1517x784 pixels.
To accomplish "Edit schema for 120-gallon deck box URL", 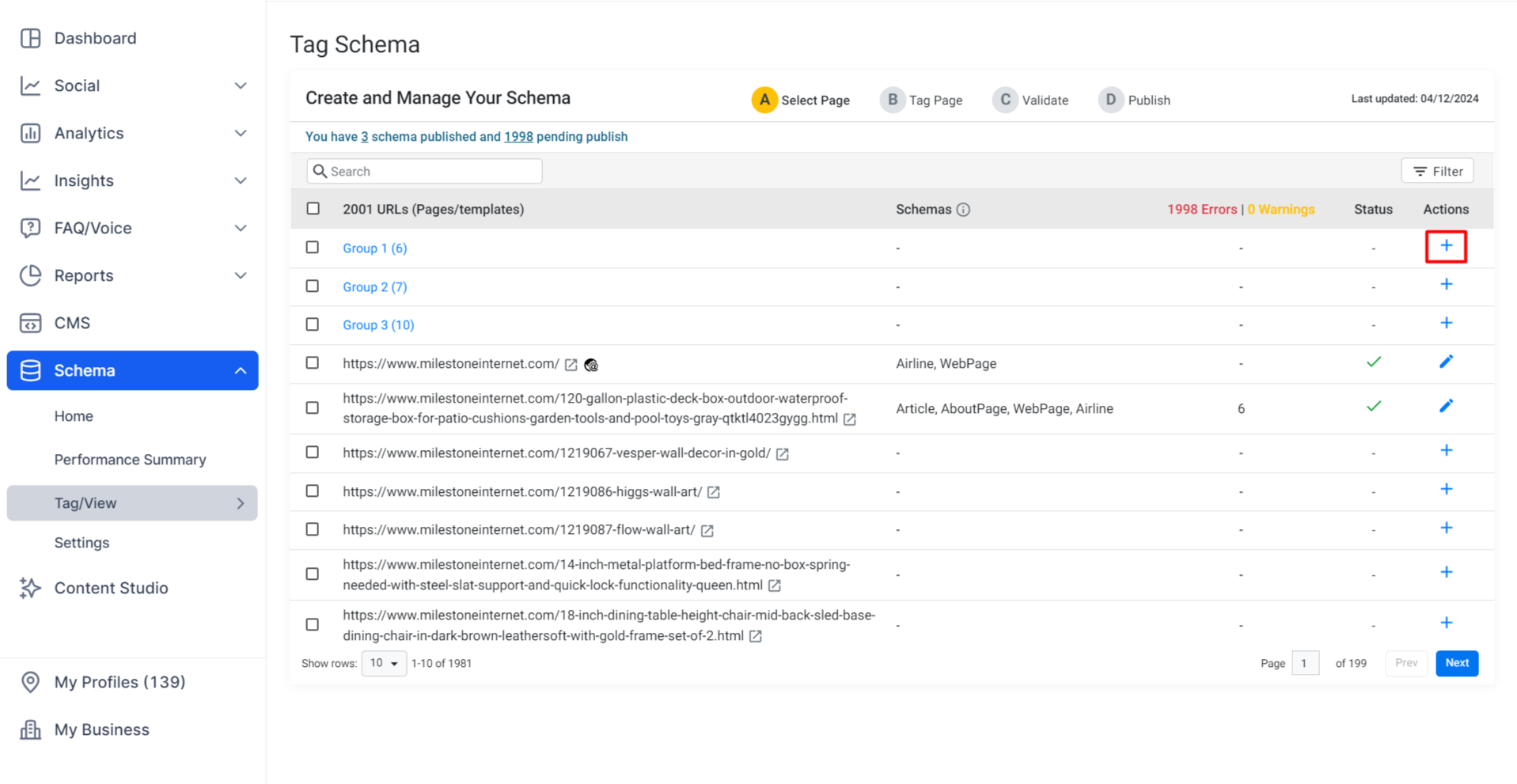I will [1446, 406].
